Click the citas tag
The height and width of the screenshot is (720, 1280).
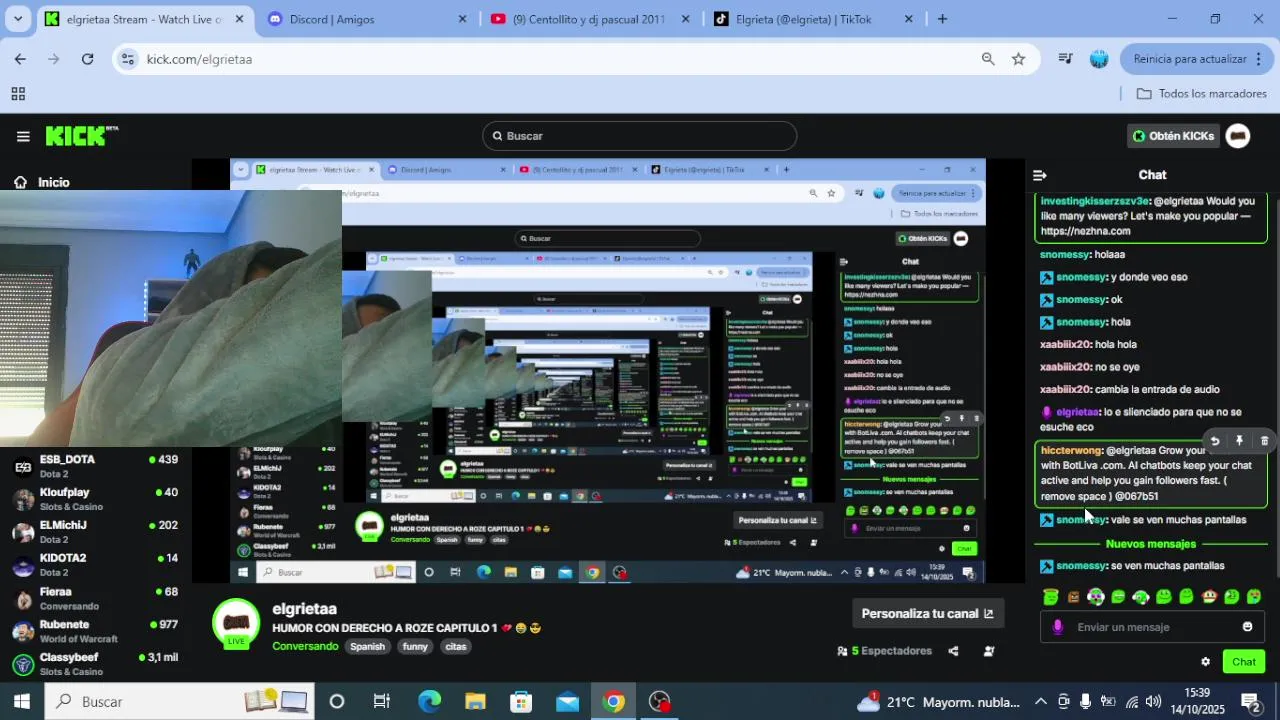pos(456,647)
